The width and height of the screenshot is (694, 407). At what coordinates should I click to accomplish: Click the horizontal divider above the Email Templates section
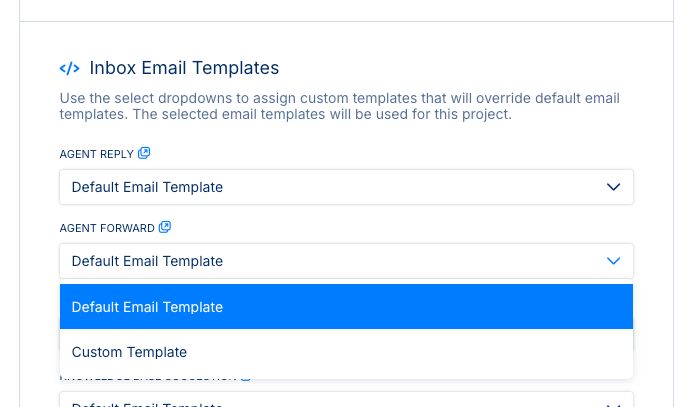tap(346, 21)
